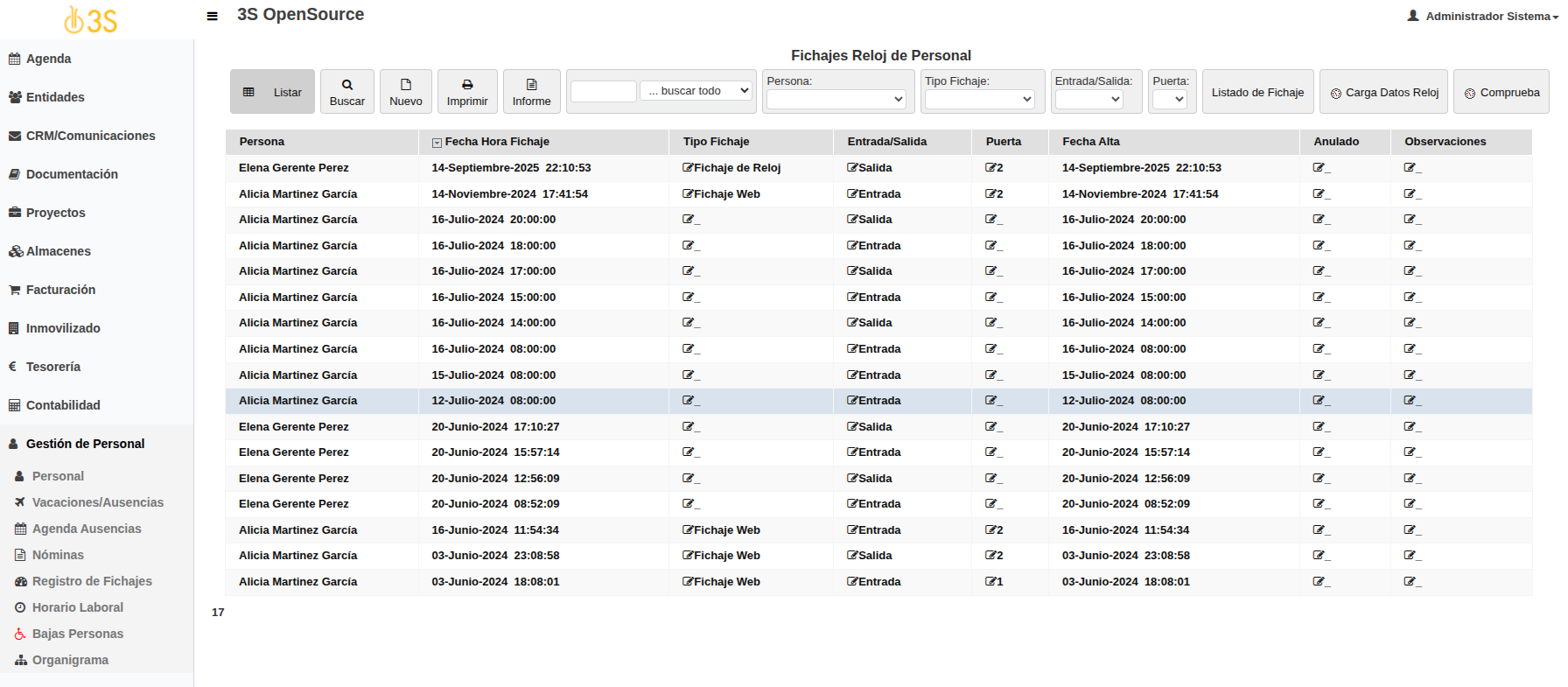Click the Listado de Fichaje button
Image resolution: width=1568 pixels, height=687 pixels.
coord(1257,93)
